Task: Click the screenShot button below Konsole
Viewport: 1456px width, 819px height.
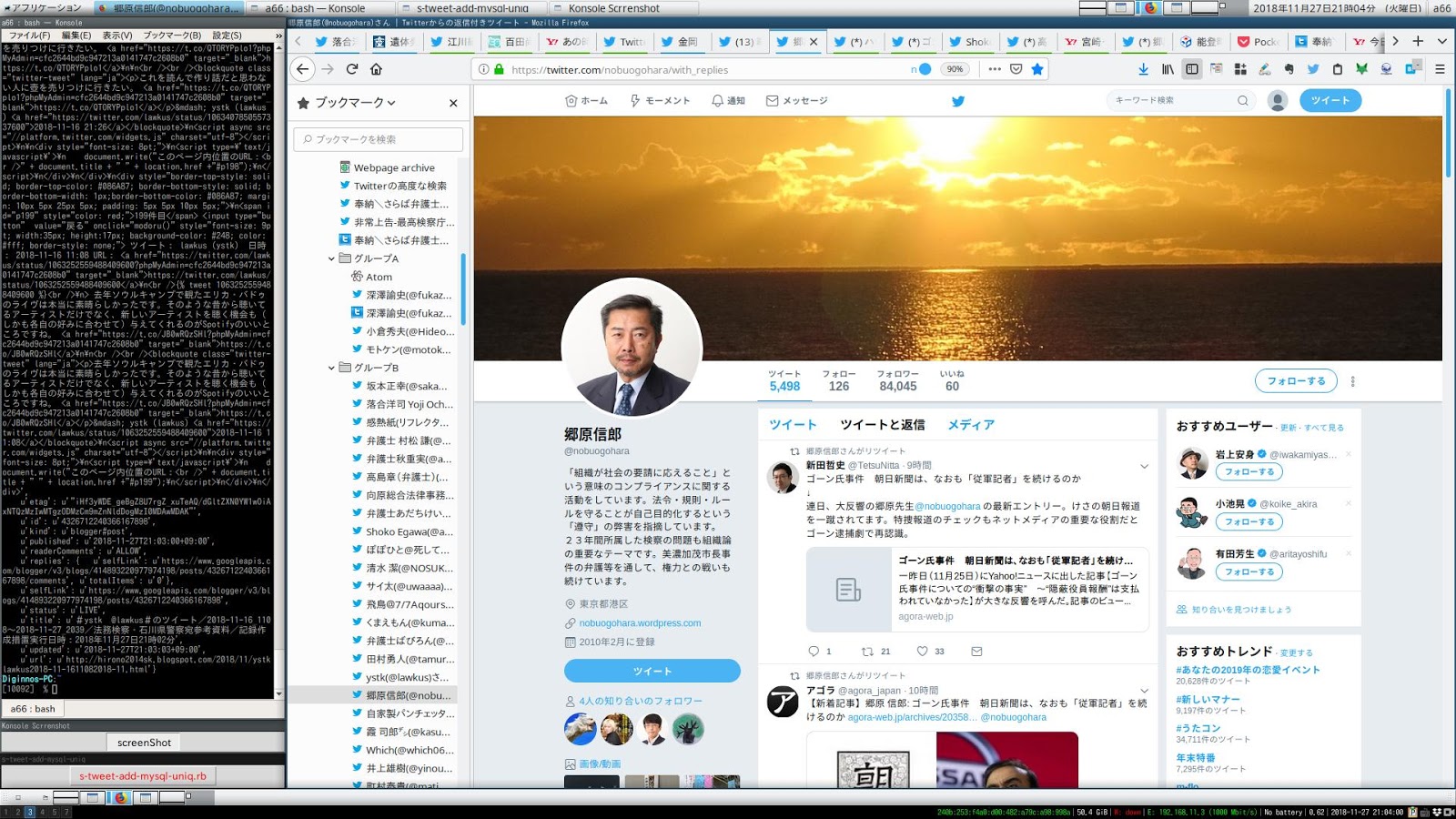Action: [144, 743]
